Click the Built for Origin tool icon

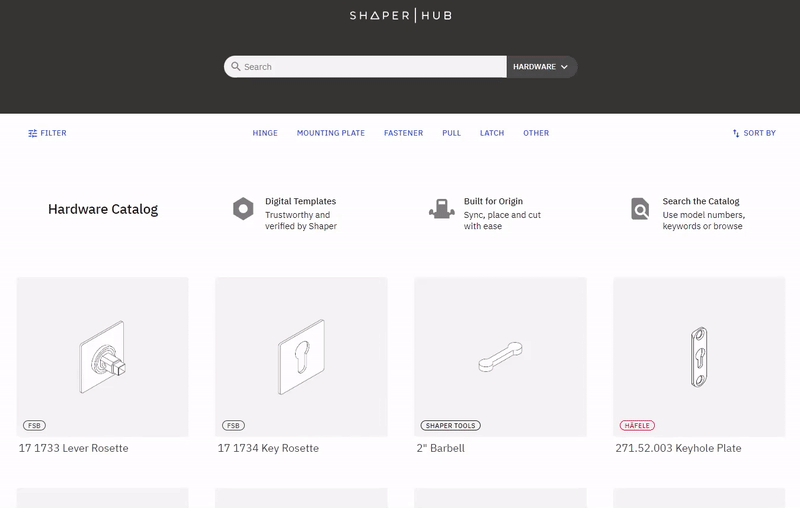[x=442, y=209]
